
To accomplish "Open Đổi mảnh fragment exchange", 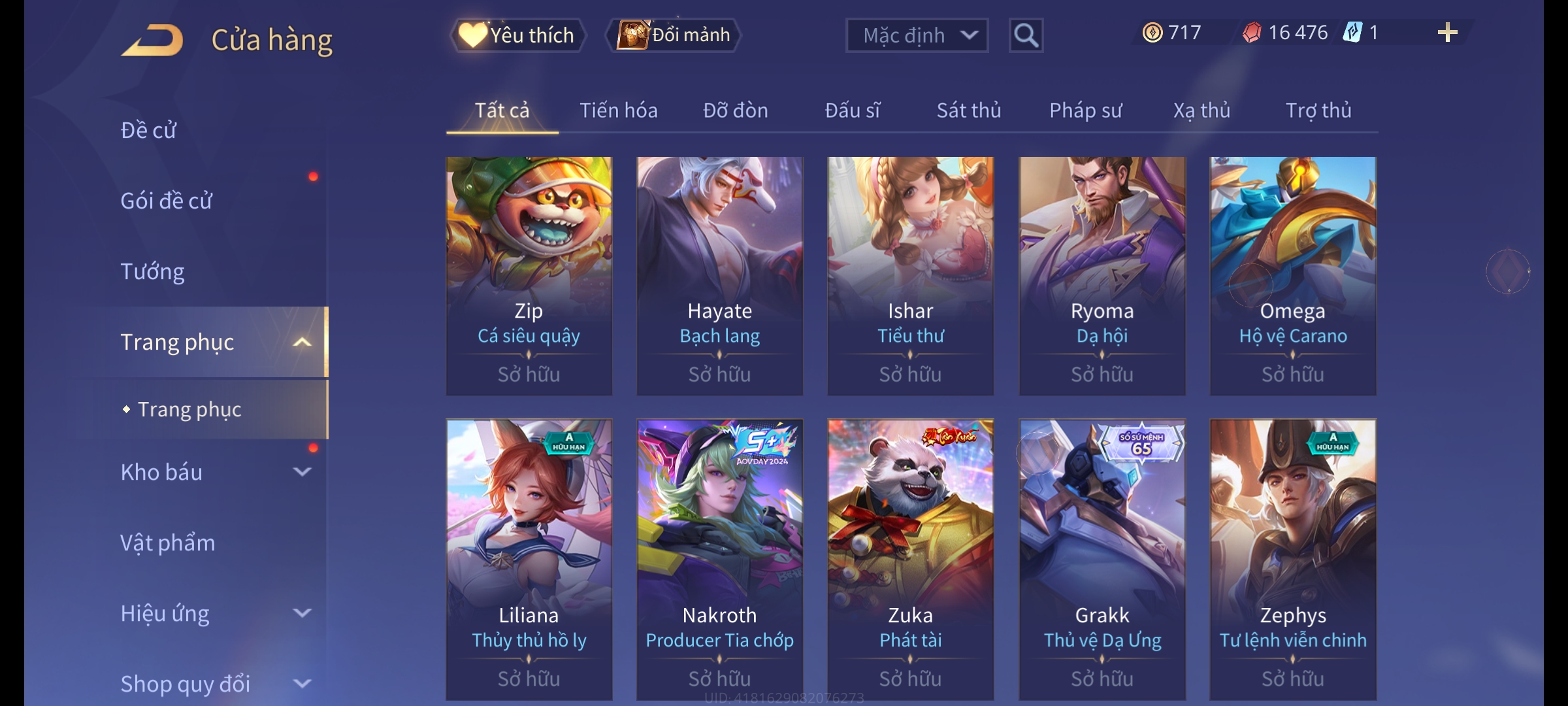I will click(x=674, y=35).
